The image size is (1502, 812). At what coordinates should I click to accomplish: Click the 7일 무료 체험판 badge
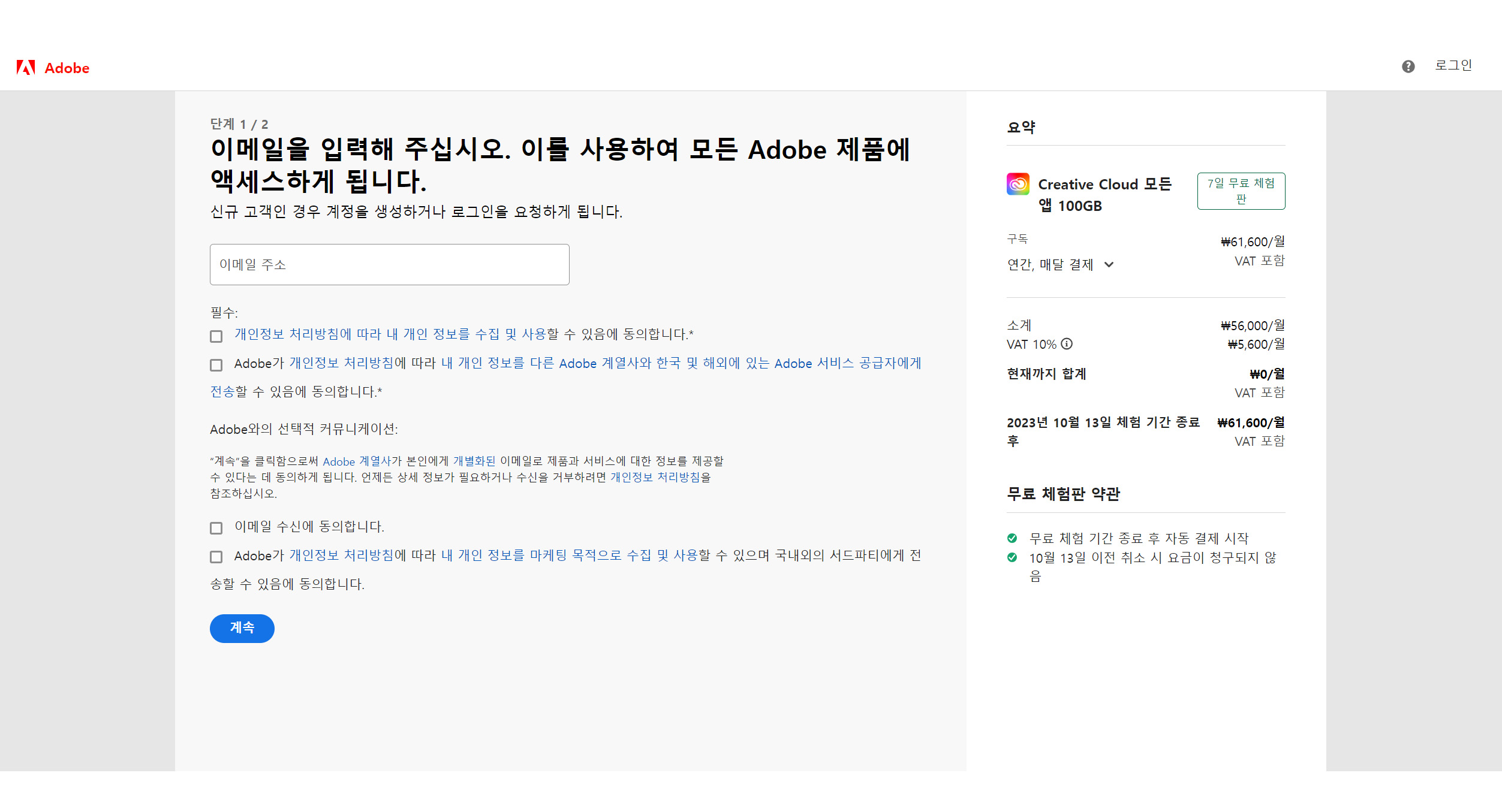[1241, 191]
